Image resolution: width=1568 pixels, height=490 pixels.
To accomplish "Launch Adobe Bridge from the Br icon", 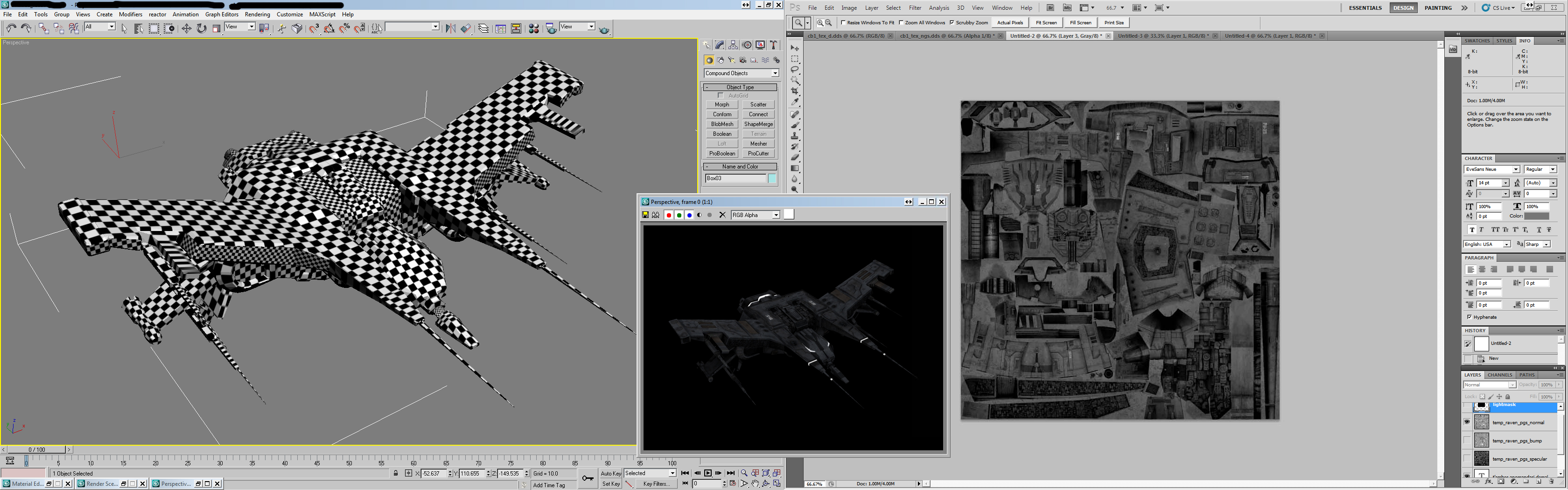I will coord(1050,8).
